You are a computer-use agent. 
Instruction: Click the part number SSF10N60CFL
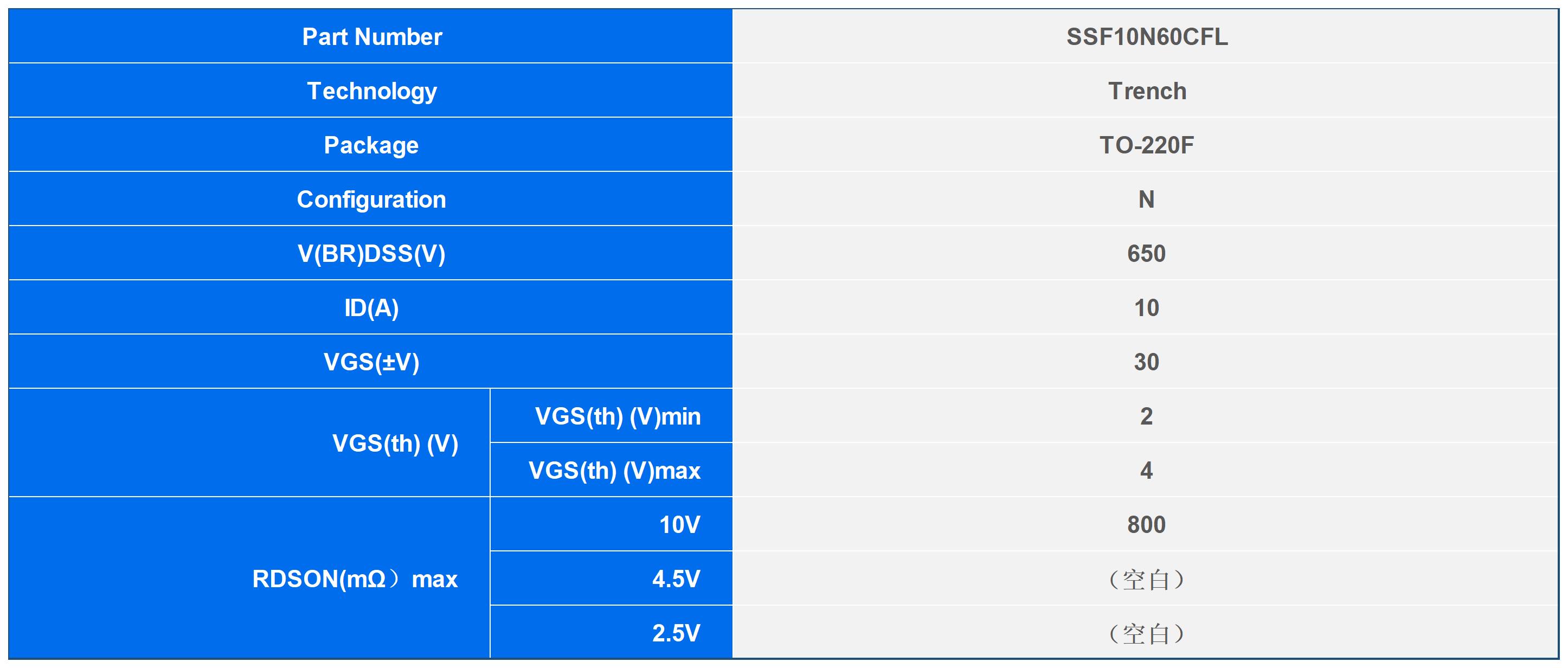(x=1146, y=36)
